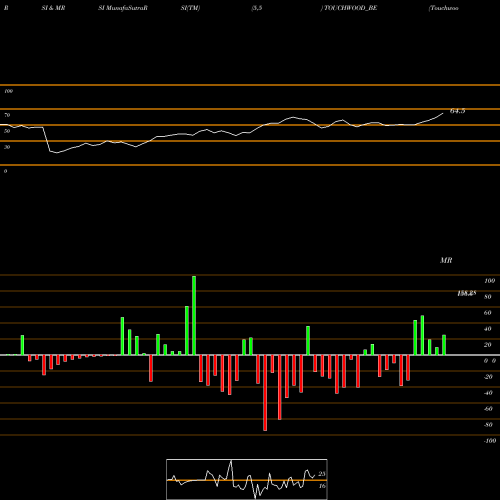Click the value 23 in the mini chart
Screen dimensions: 500x500
click(322, 474)
